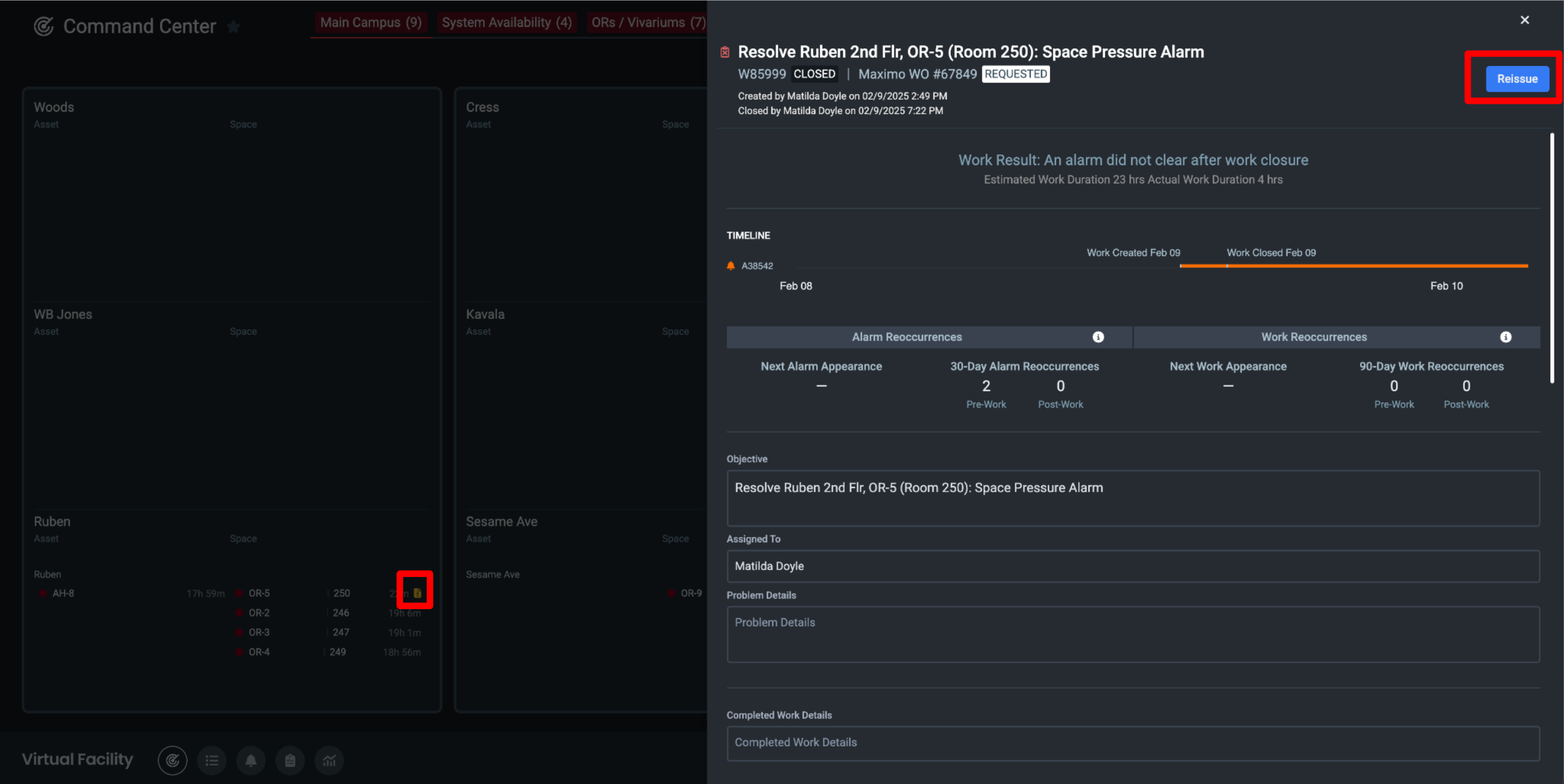Screen dimensions: 1564x784
Task: Close the work order detail panel
Action: pyautogui.click(x=1524, y=20)
